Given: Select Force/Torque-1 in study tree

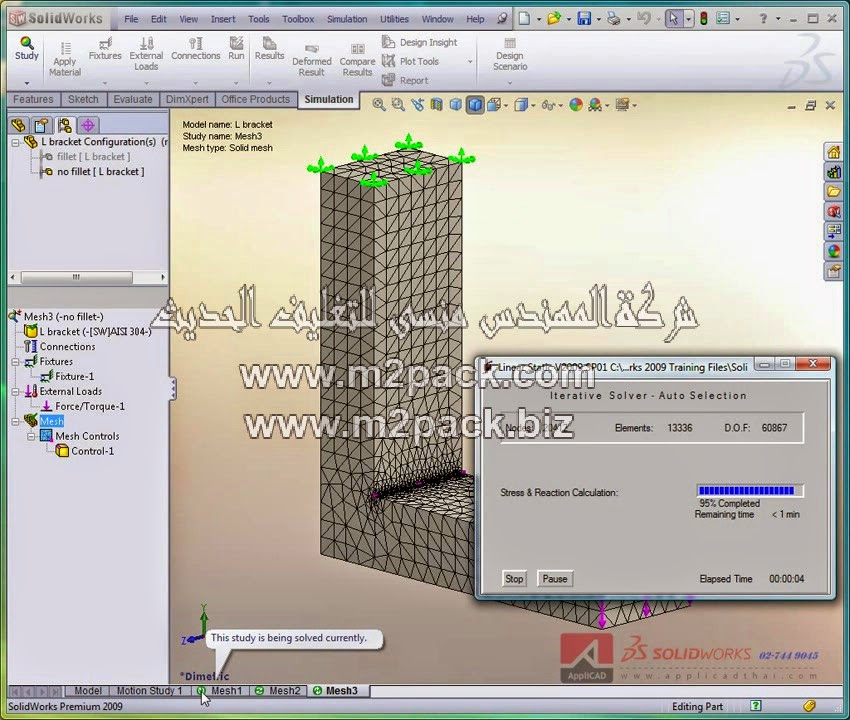Looking at the screenshot, I should 90,406.
